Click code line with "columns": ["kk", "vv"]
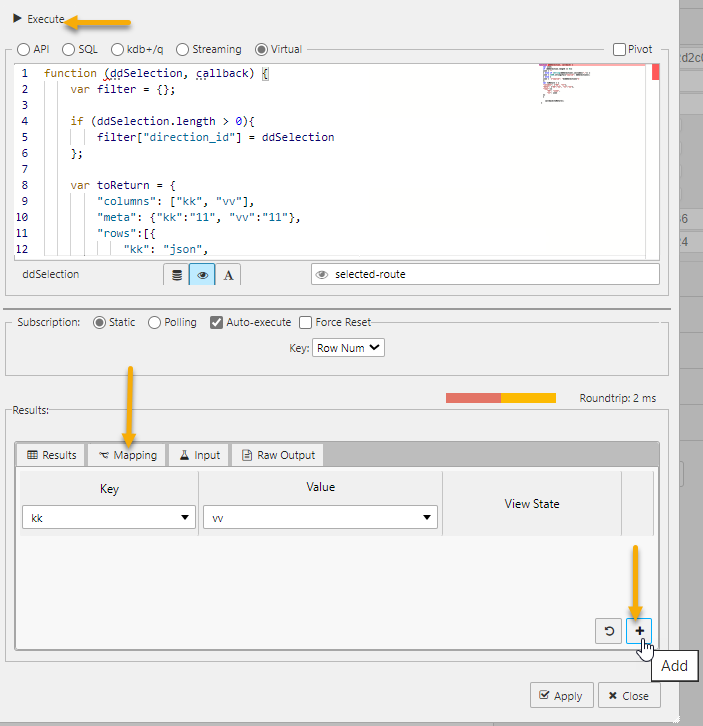This screenshot has width=703, height=726. [176, 201]
